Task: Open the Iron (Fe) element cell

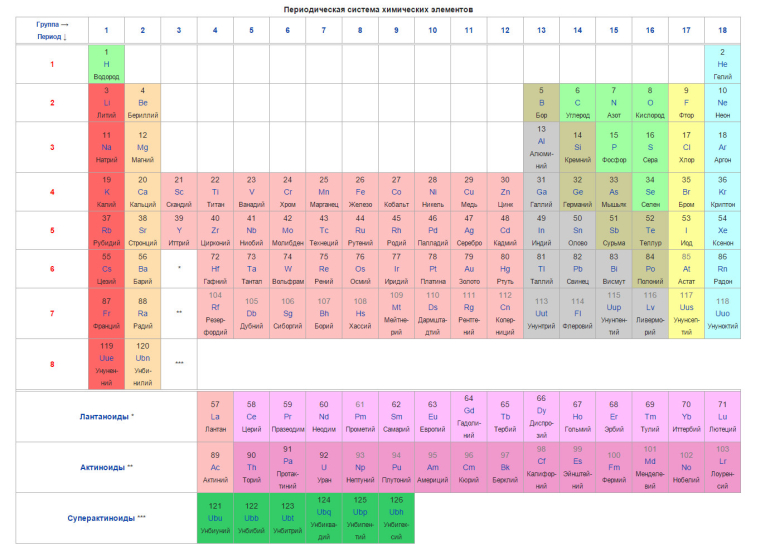Action: click(x=360, y=192)
